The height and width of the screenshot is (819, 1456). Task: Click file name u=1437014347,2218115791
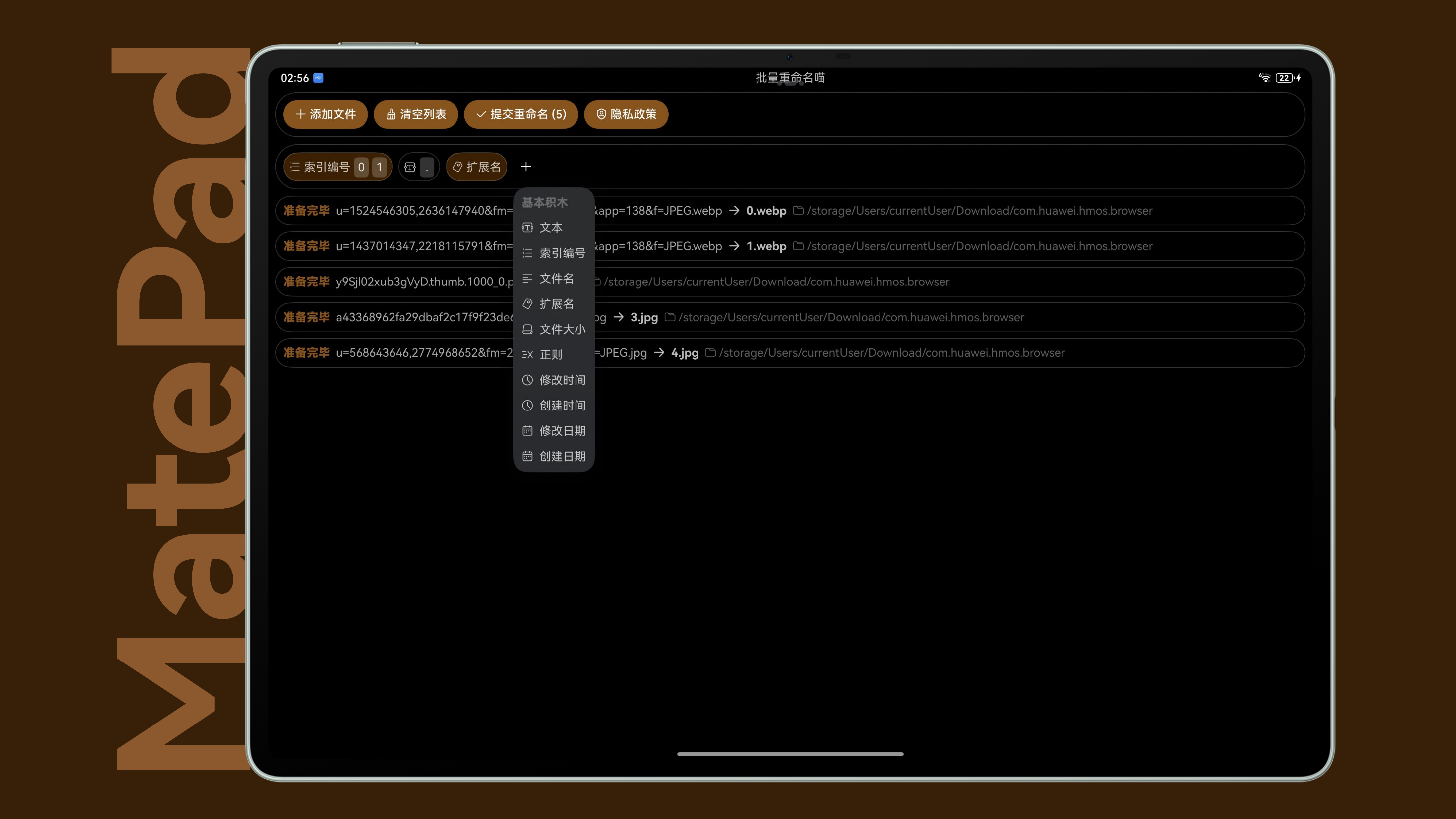424,246
